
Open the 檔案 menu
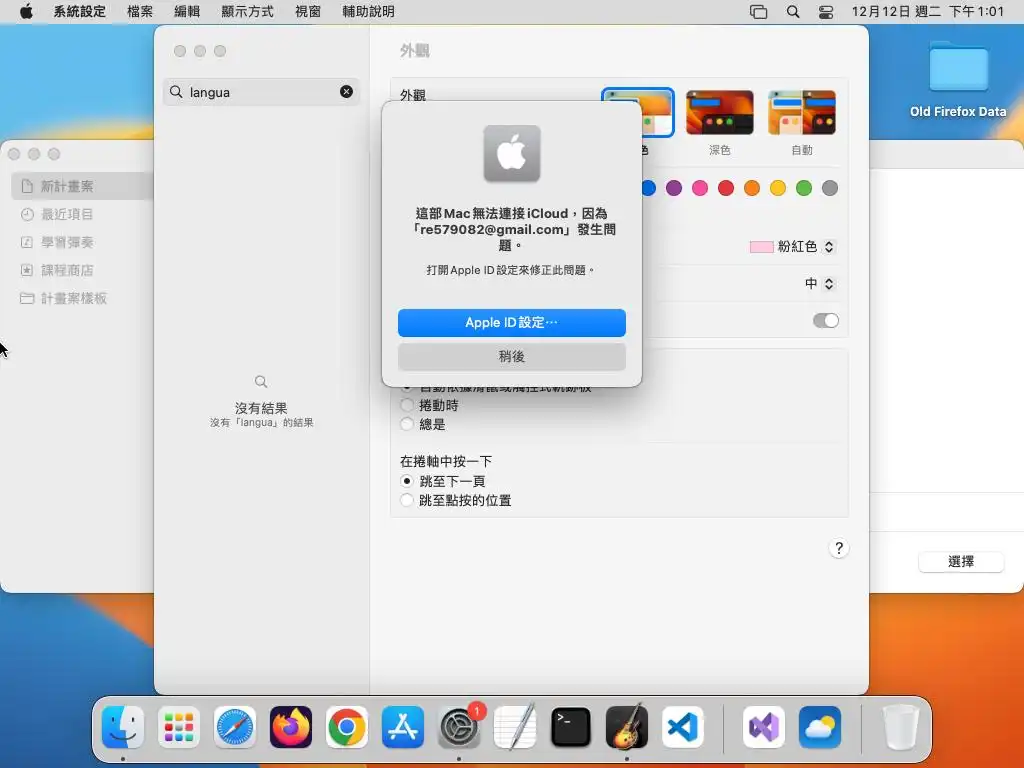pos(140,12)
